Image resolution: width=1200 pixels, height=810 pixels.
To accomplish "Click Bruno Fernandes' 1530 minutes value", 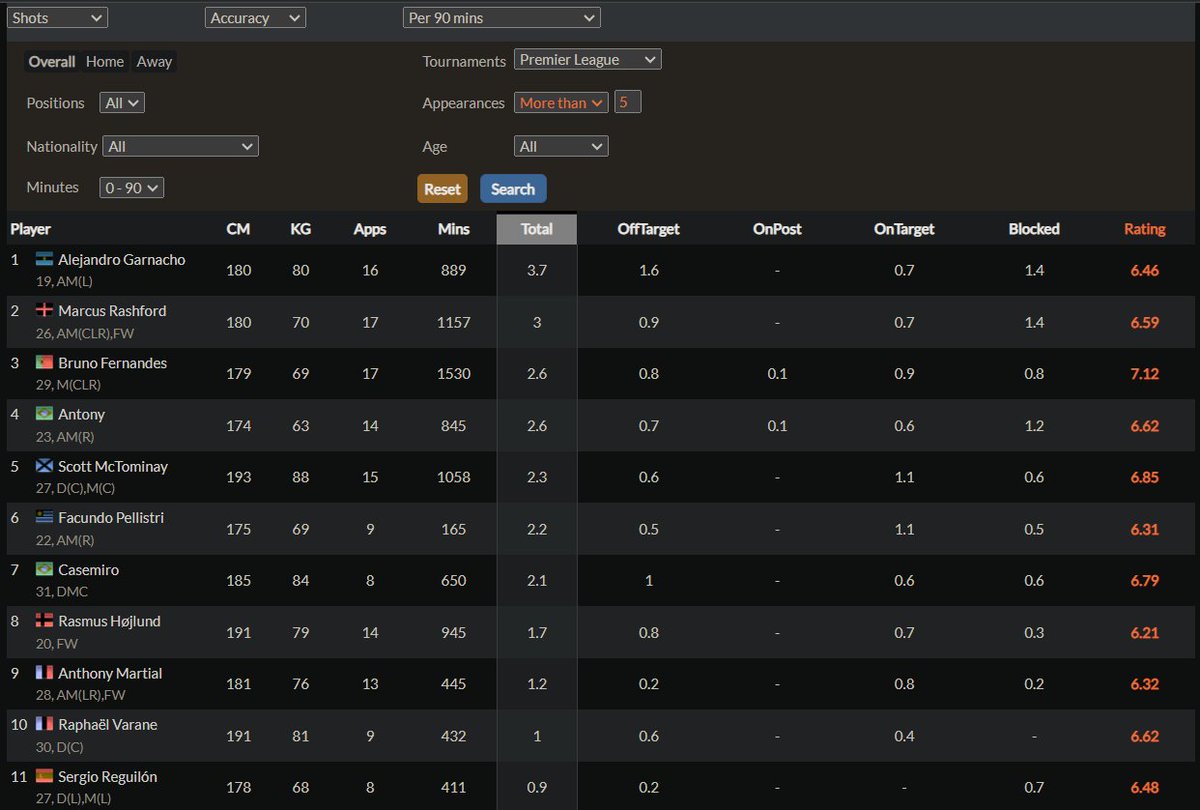I will click(453, 374).
